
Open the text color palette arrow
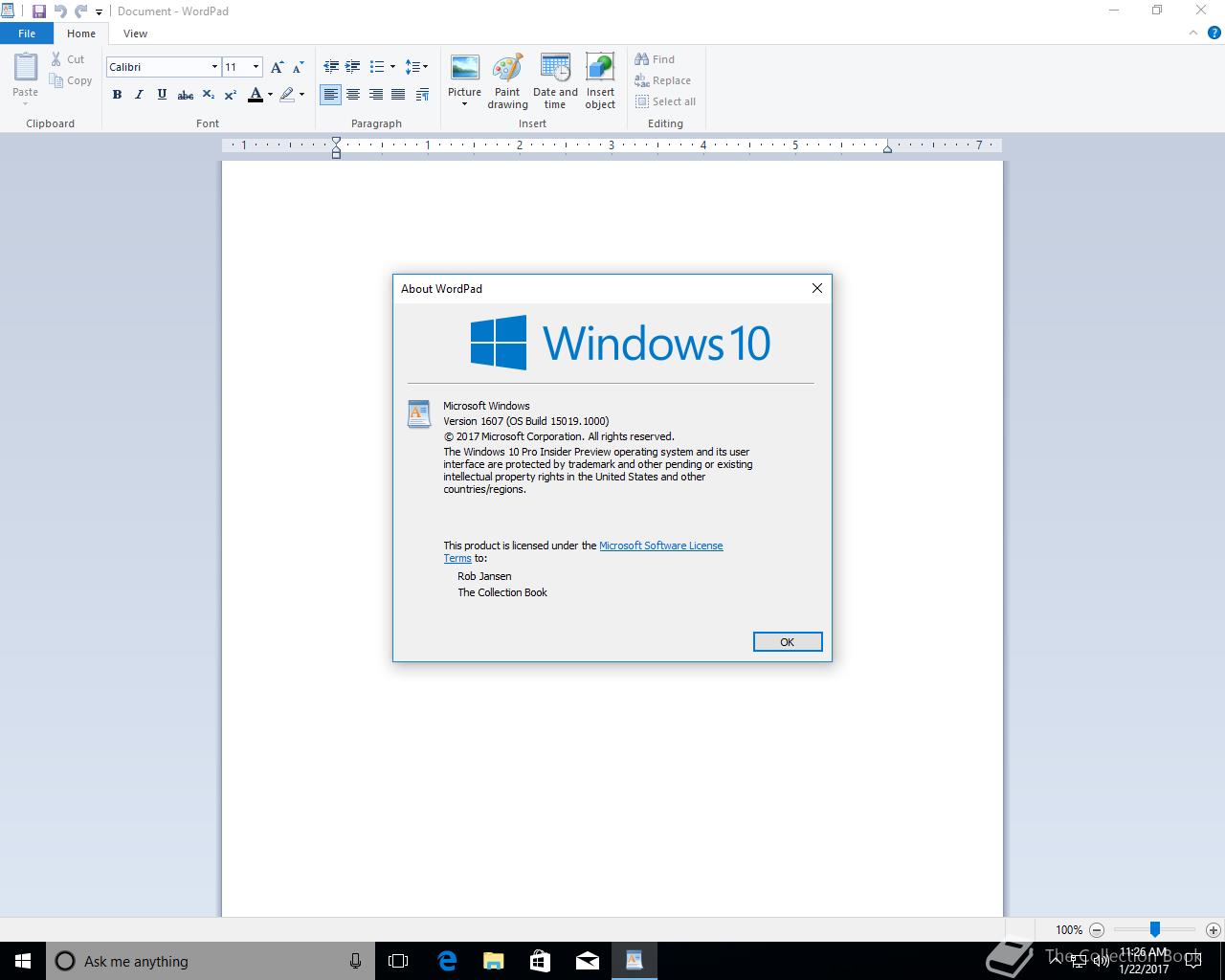pos(270,95)
